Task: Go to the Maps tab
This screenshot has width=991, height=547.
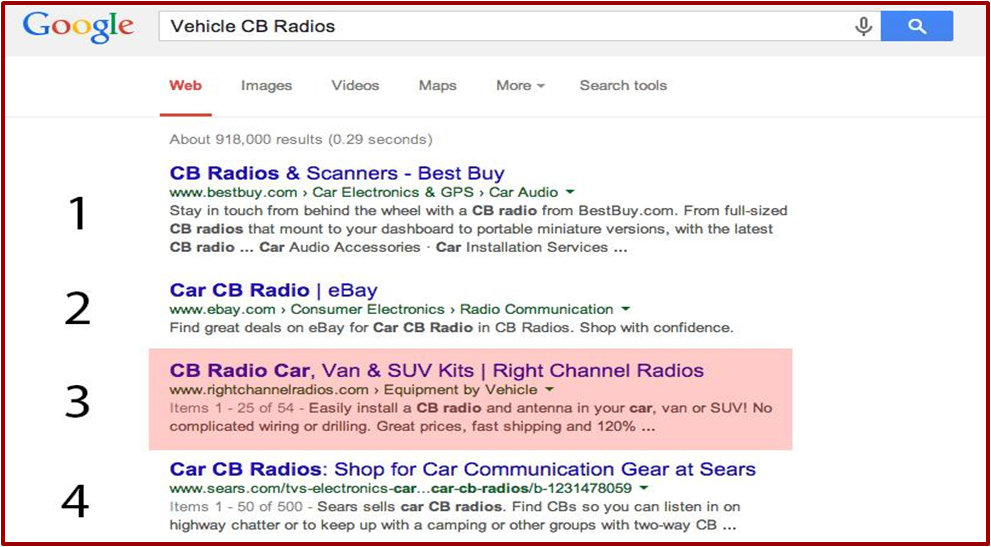Action: pos(437,86)
